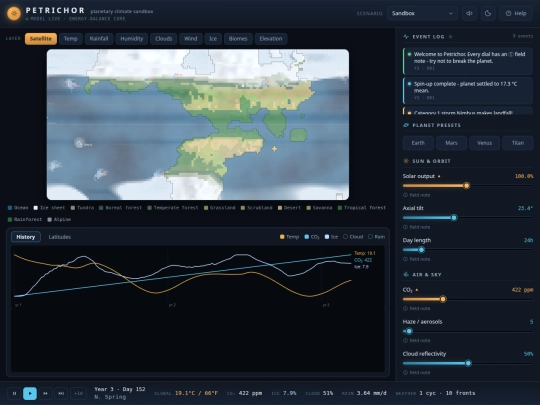
Task: Apply the Mars planet preset
Action: (x=451, y=143)
